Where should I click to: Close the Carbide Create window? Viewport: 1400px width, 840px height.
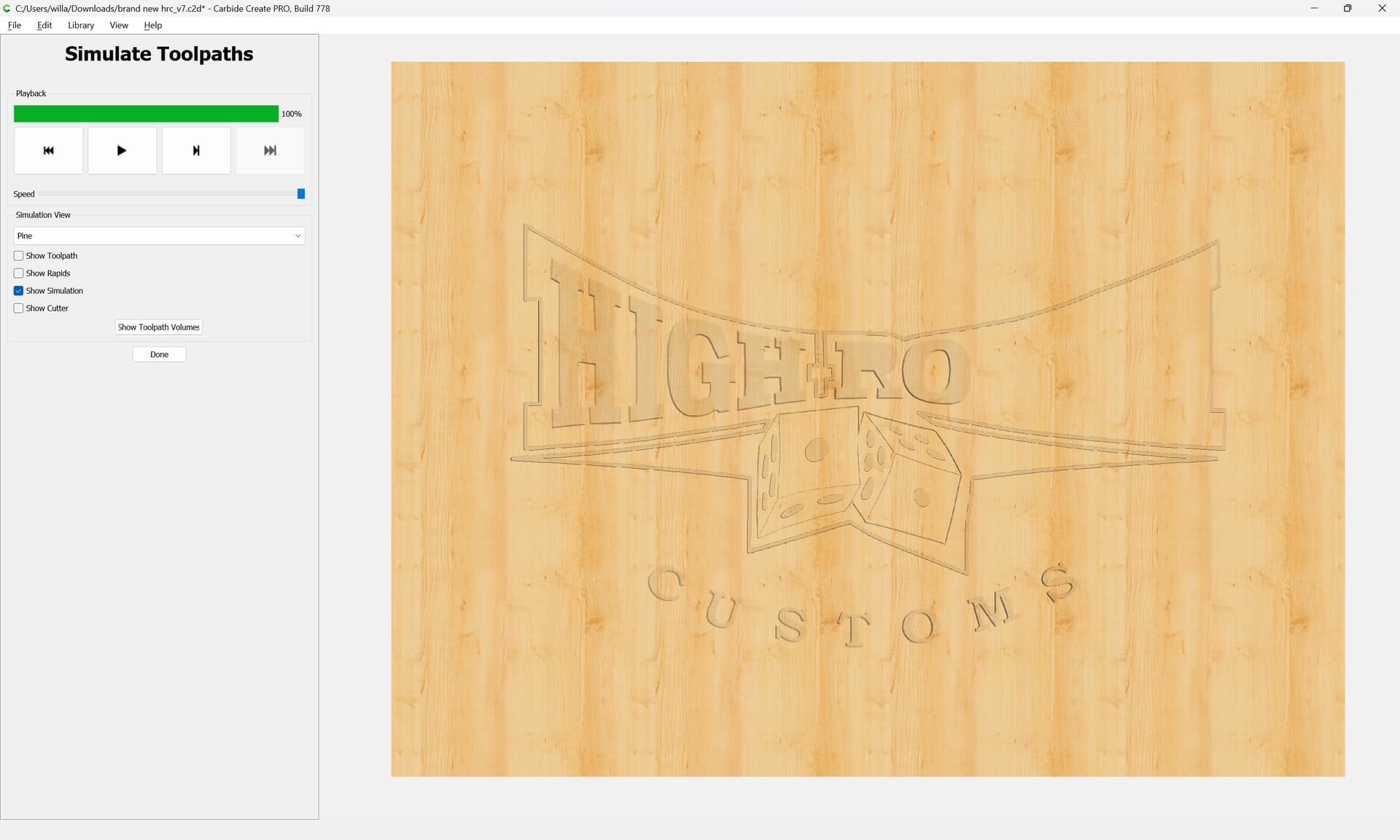tap(1382, 8)
